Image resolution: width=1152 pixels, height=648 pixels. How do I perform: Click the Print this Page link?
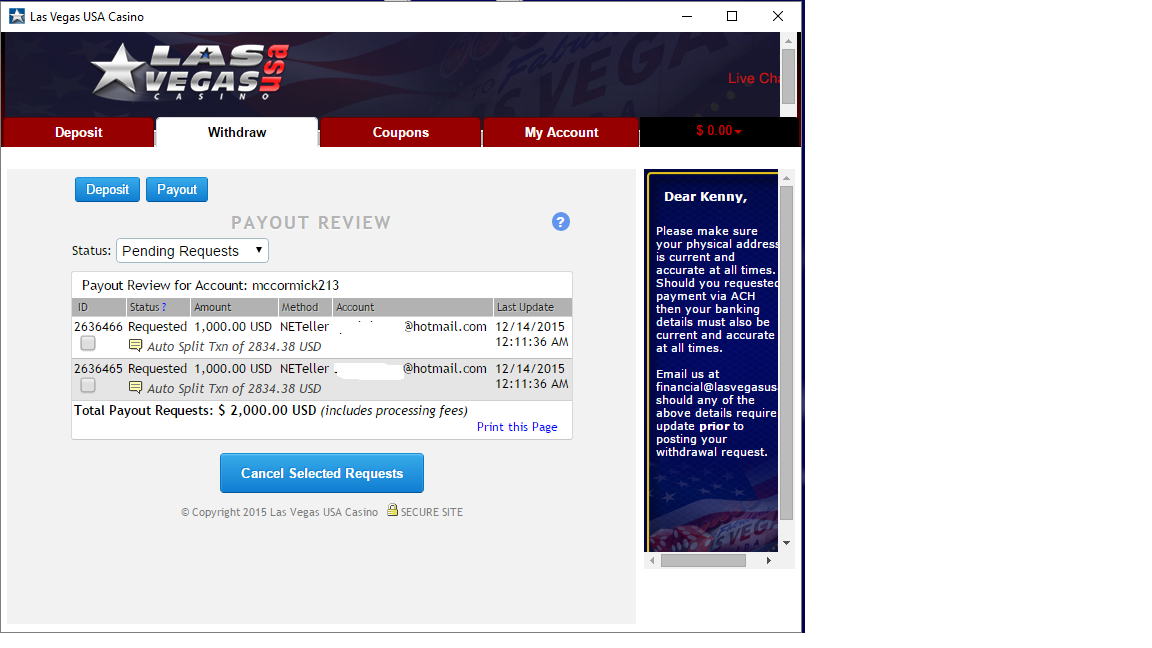[x=517, y=427]
